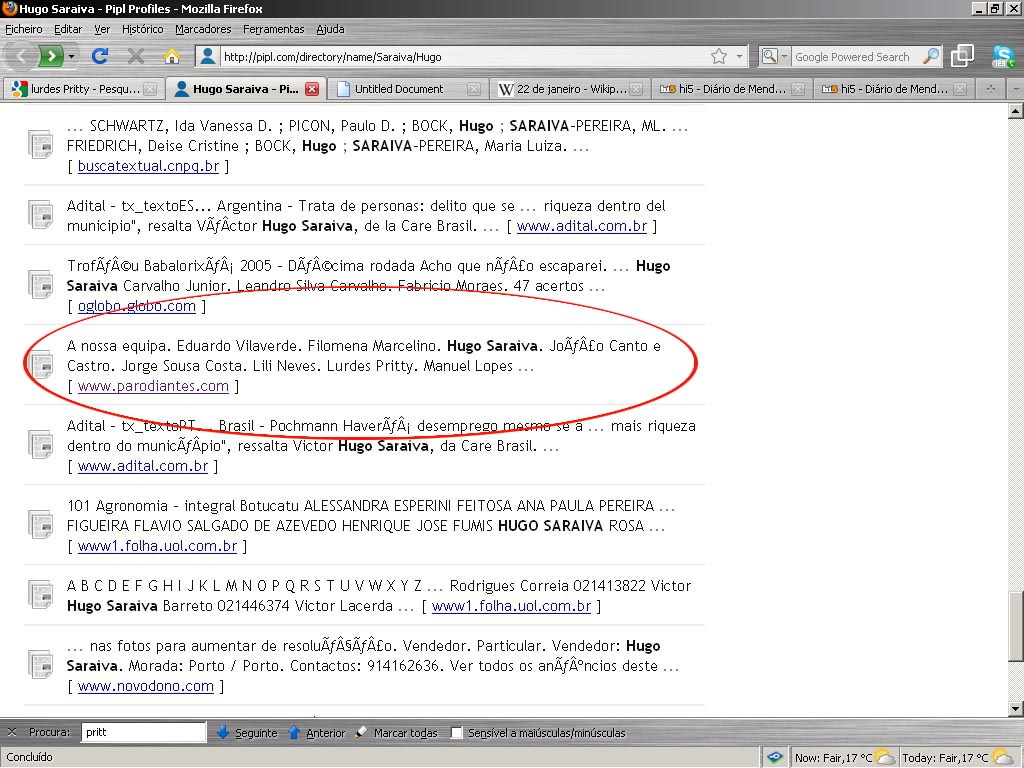This screenshot has width=1024, height=768.
Task: Open www1.folha.uol.com.br link after Victor Lacerda
Action: (511, 606)
